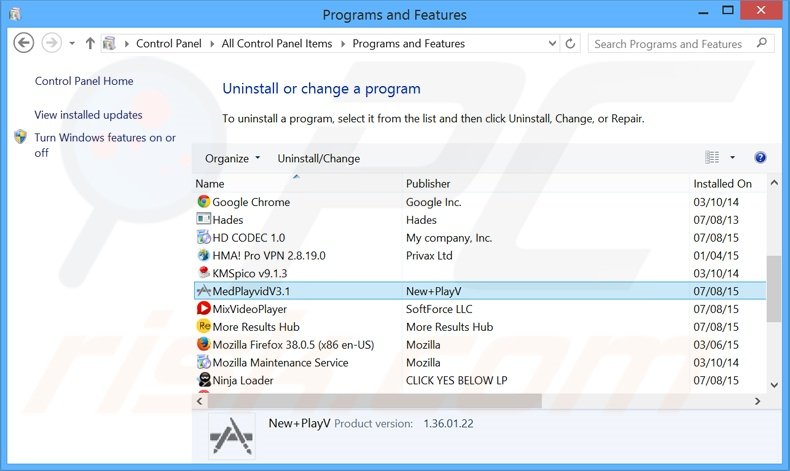Select HD CODEC 1.0 entry name
The height and width of the screenshot is (471, 790).
click(x=248, y=238)
